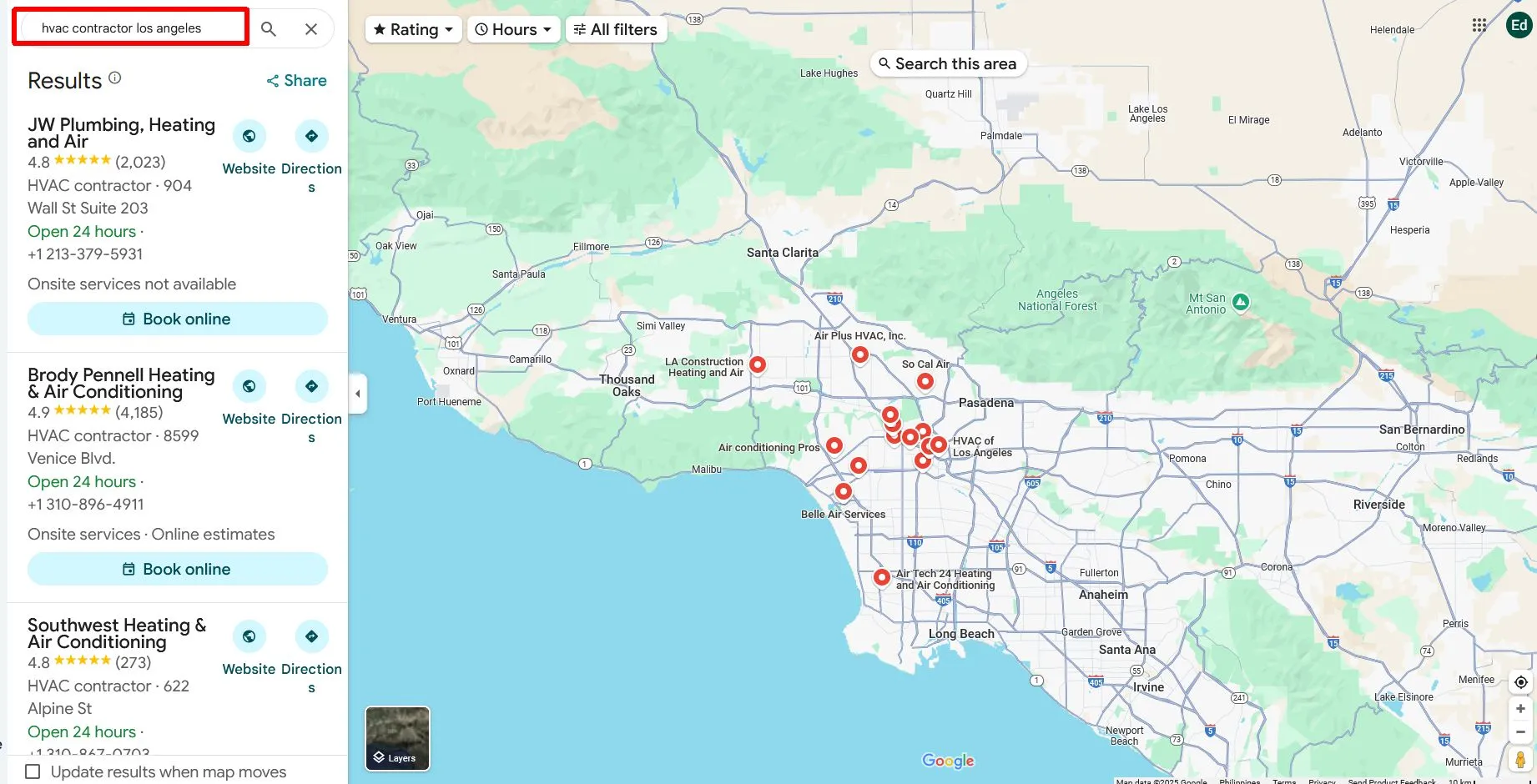The height and width of the screenshot is (784, 1537).
Task: Click Book online for Brody Pennell
Action: [x=178, y=569]
